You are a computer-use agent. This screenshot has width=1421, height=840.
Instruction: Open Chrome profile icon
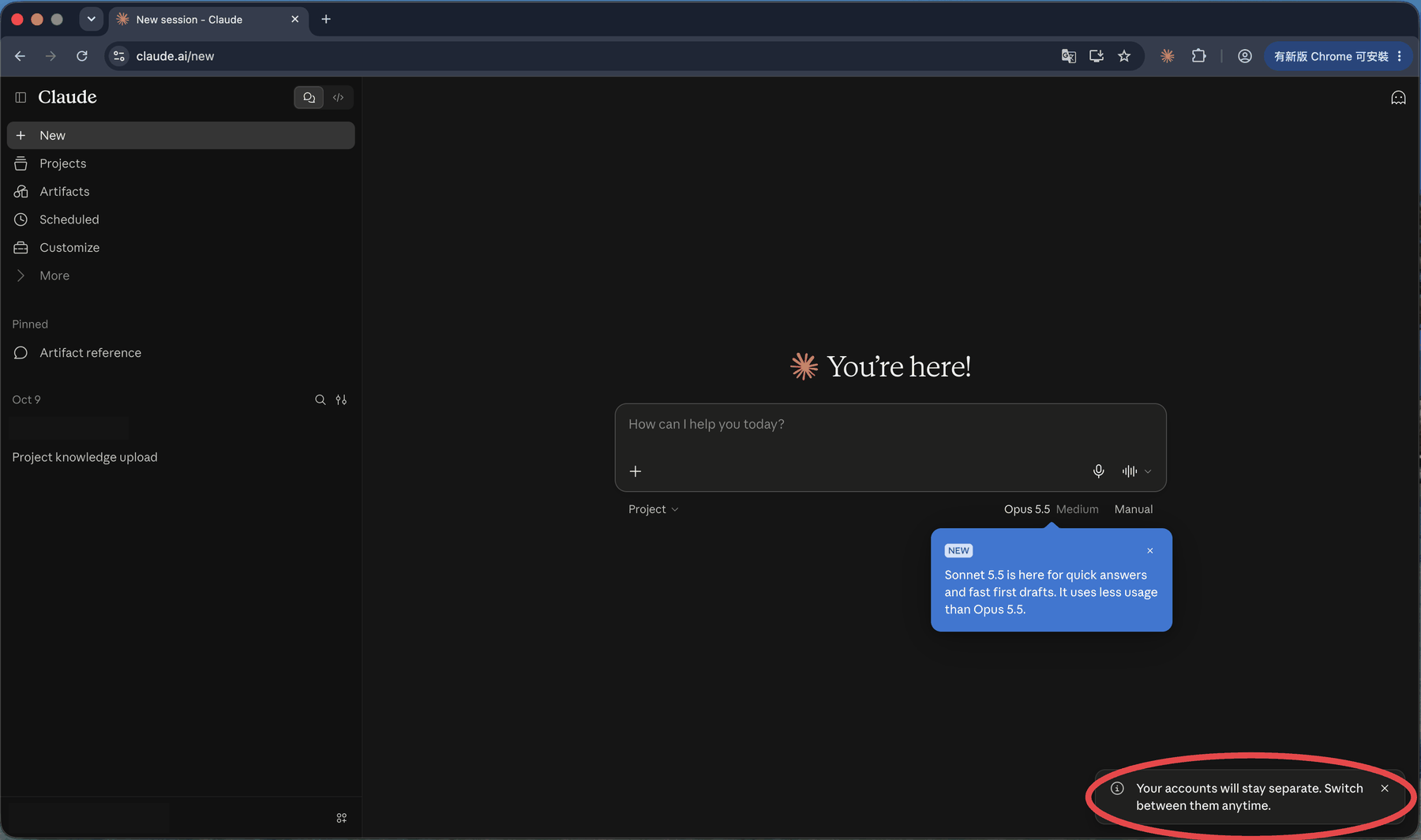tap(1245, 56)
